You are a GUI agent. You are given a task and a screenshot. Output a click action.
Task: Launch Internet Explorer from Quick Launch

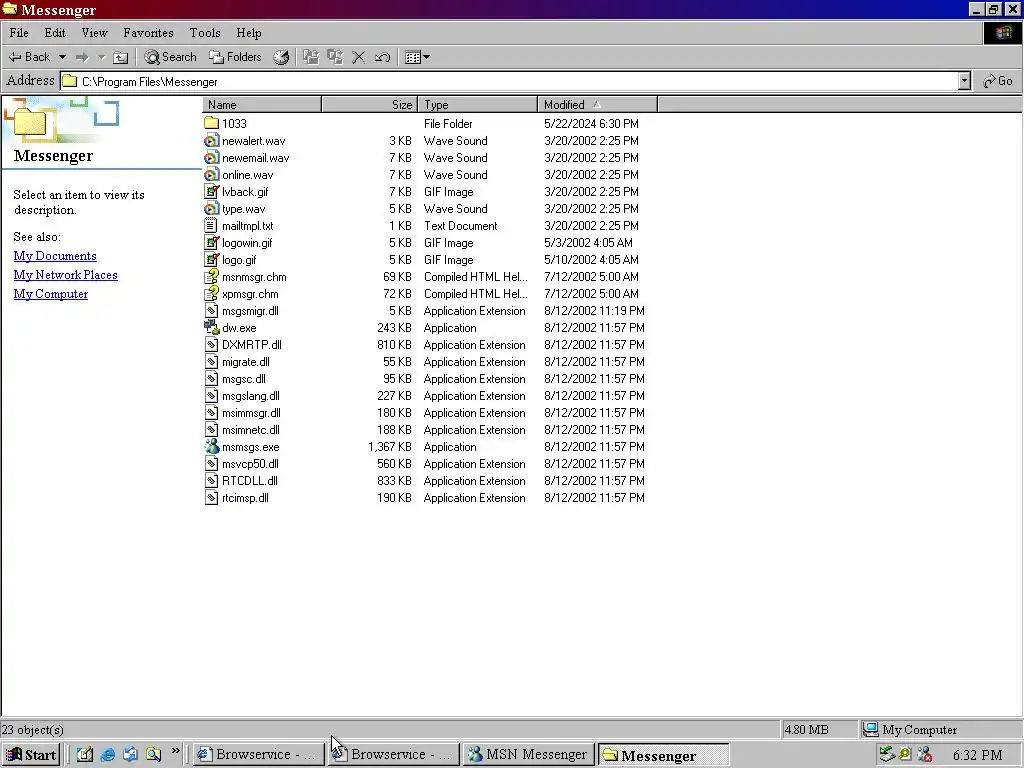coord(108,755)
